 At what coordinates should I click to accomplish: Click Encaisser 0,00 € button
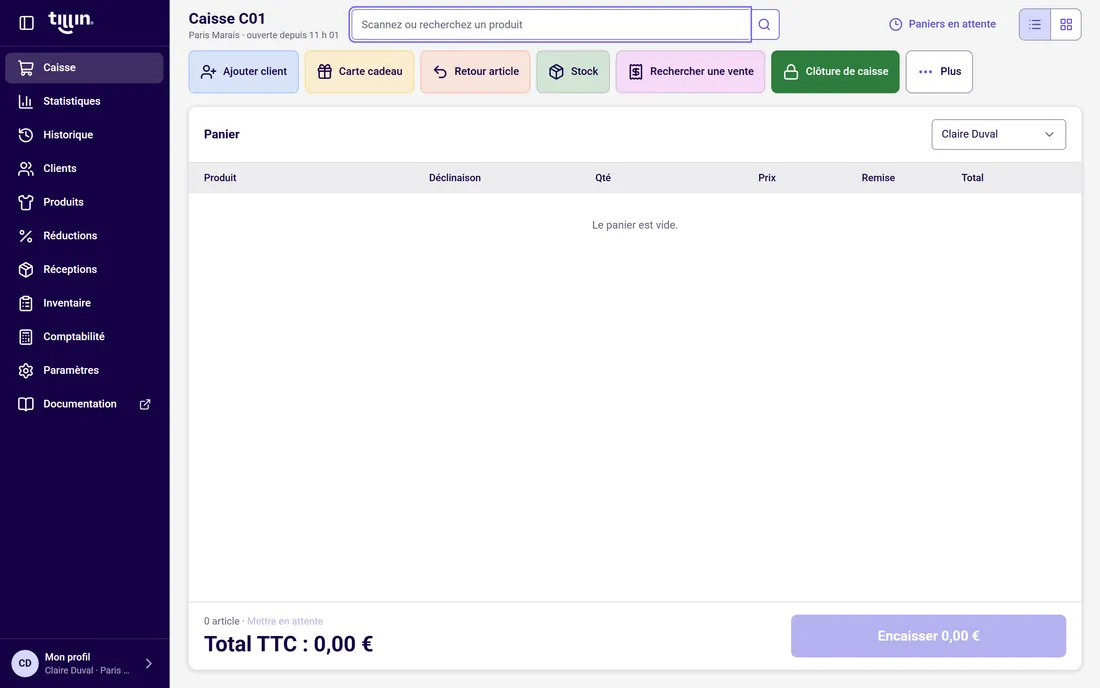(928, 636)
